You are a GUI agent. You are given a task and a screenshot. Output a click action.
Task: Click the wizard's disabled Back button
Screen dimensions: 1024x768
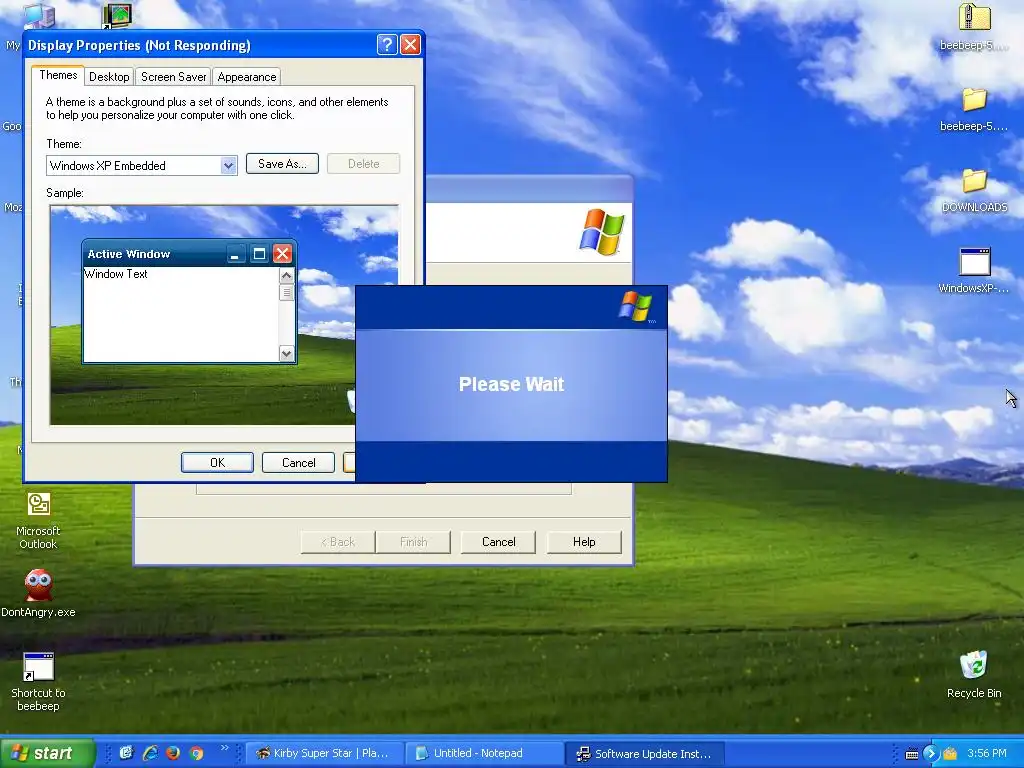[x=338, y=542]
